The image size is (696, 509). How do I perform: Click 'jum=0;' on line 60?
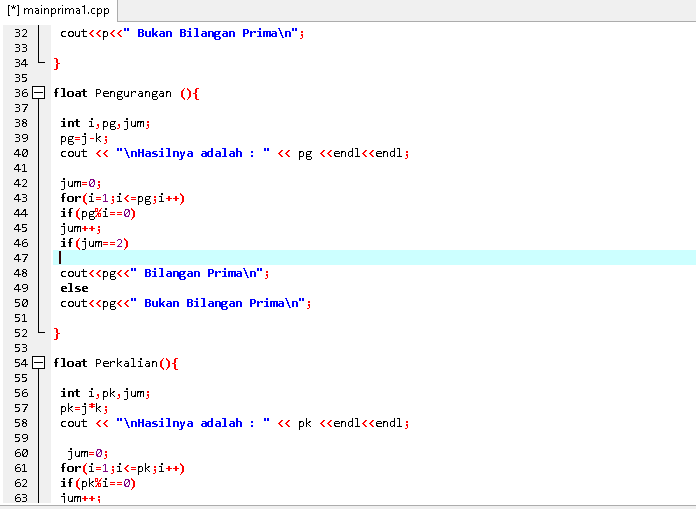[87, 453]
